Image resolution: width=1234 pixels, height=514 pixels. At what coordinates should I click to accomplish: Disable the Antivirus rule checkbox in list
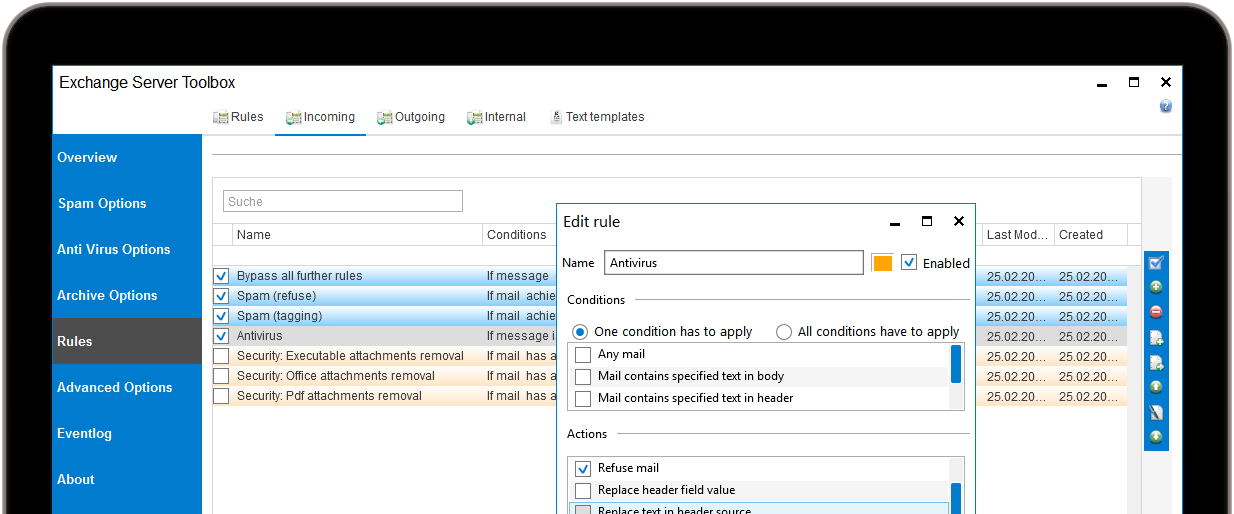click(221, 336)
